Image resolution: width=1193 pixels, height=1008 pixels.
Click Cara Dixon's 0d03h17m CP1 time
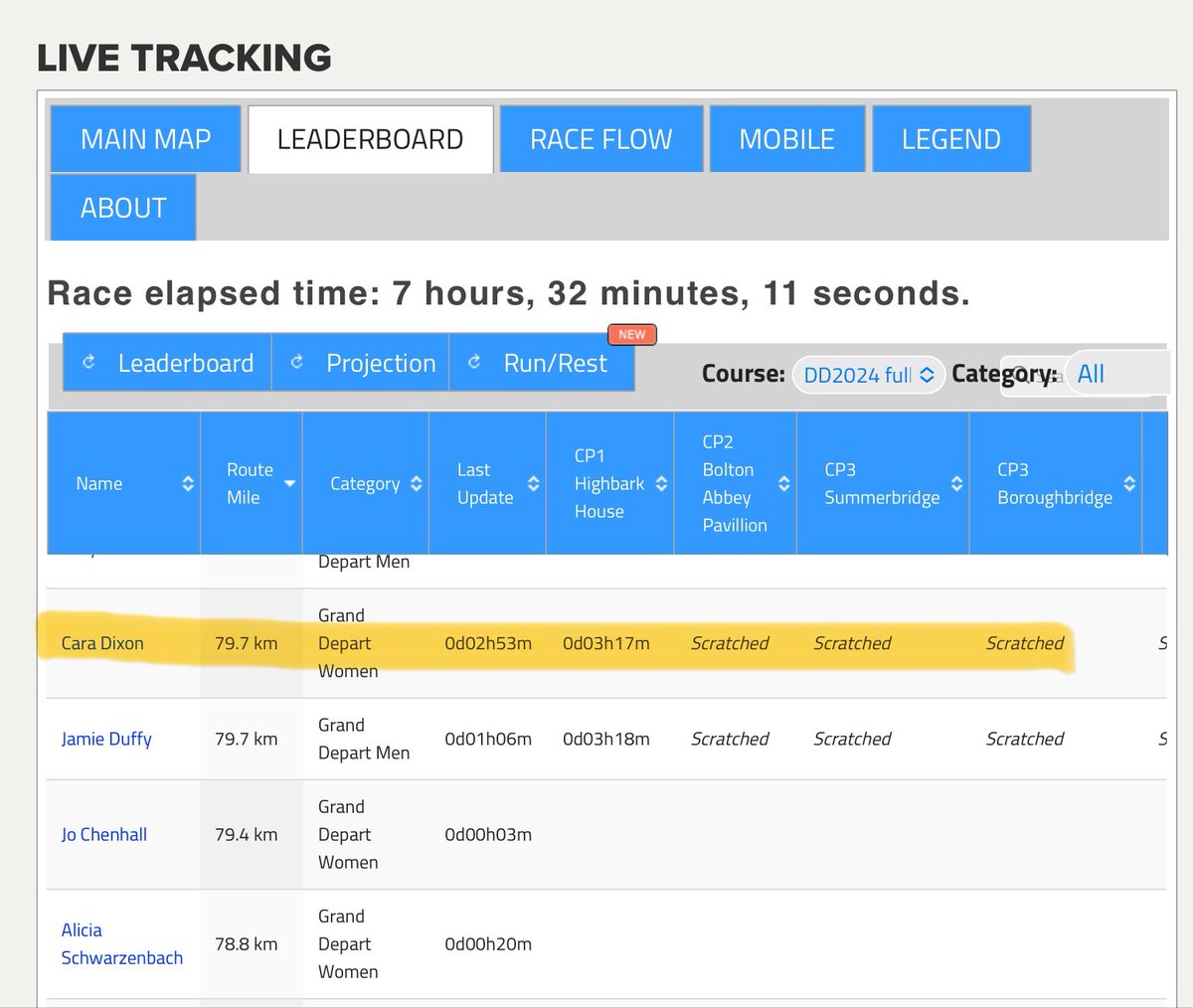(x=606, y=643)
